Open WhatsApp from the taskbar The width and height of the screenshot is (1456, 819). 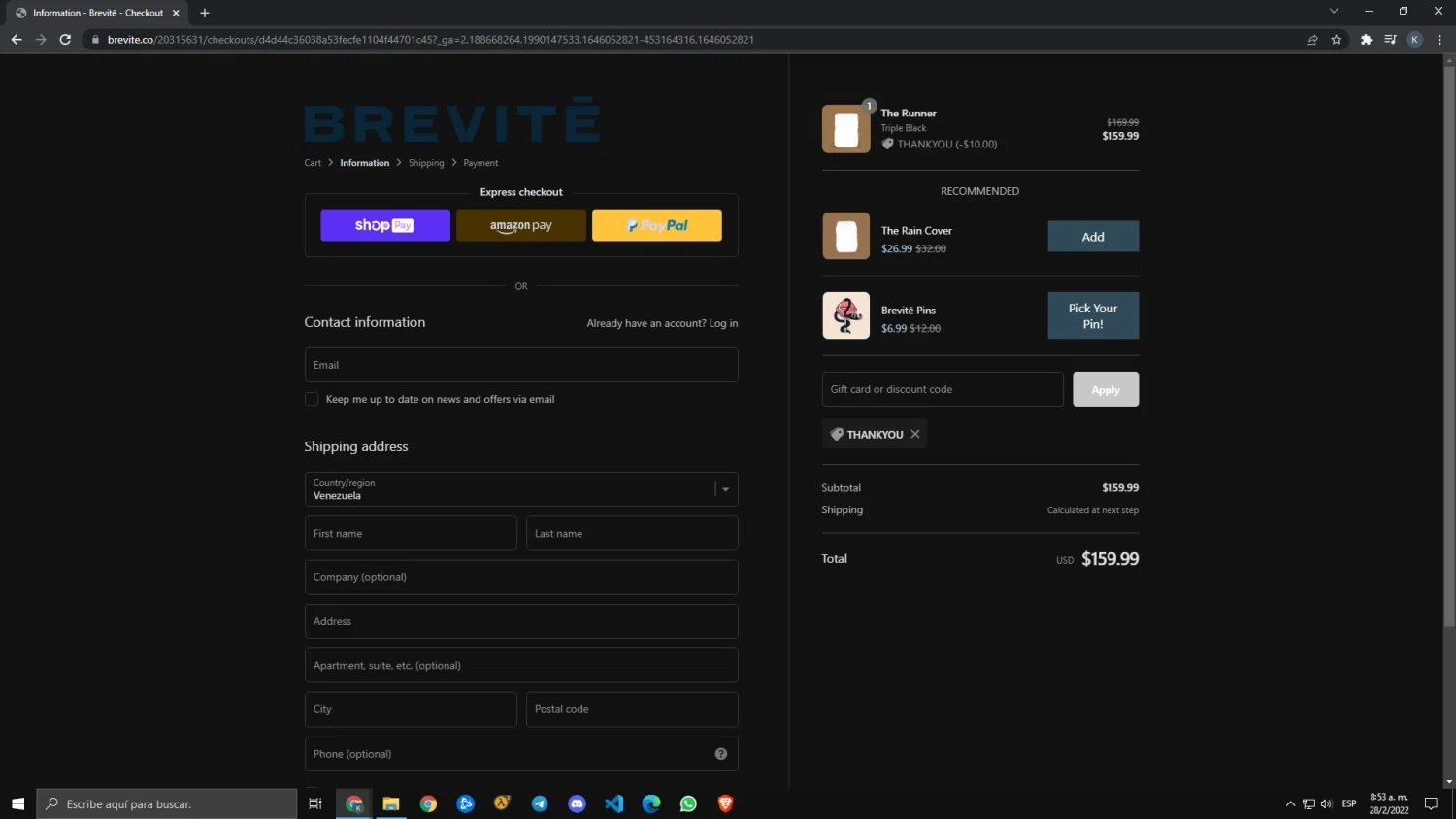(688, 803)
